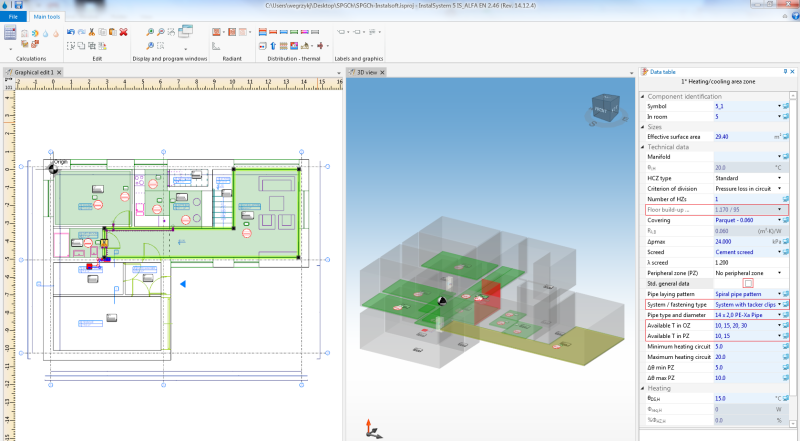Image resolution: width=800 pixels, height=441 pixels.
Task: Click the characteristic curve chart icon in Radiant
Action: point(216,46)
